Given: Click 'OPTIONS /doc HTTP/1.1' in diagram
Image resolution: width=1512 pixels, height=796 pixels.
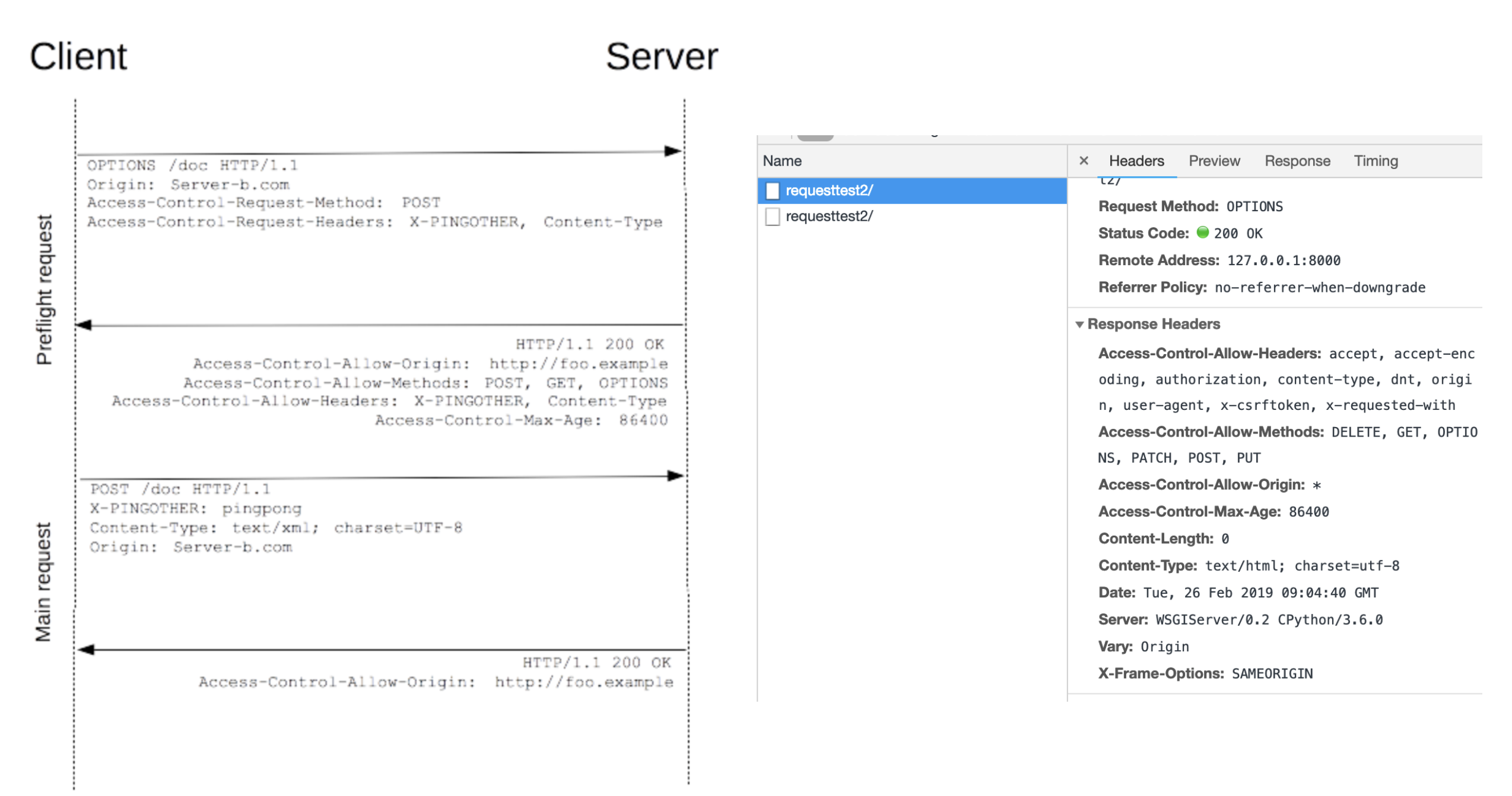Looking at the screenshot, I should click(194, 166).
